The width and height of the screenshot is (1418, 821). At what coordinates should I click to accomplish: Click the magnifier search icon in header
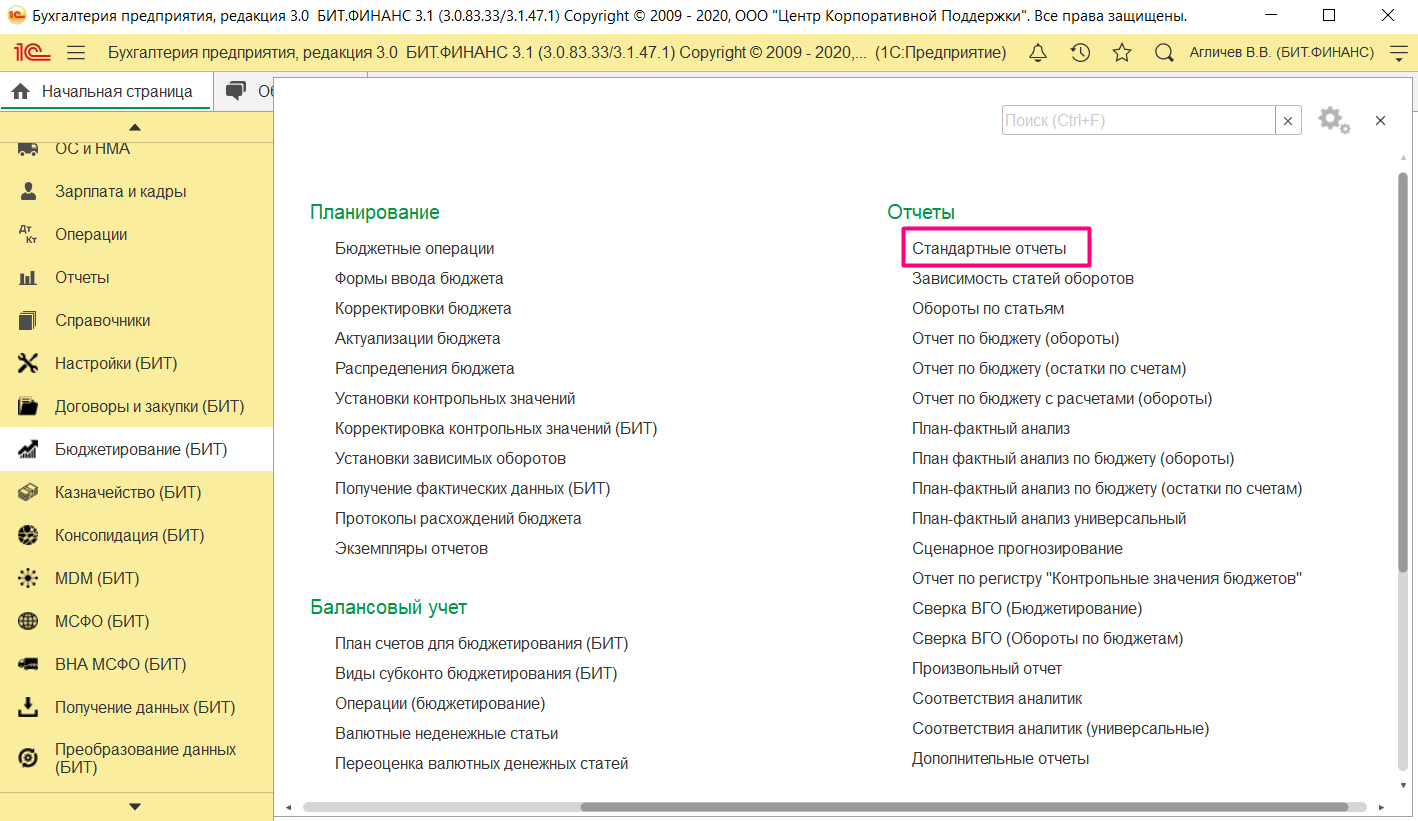click(1164, 53)
